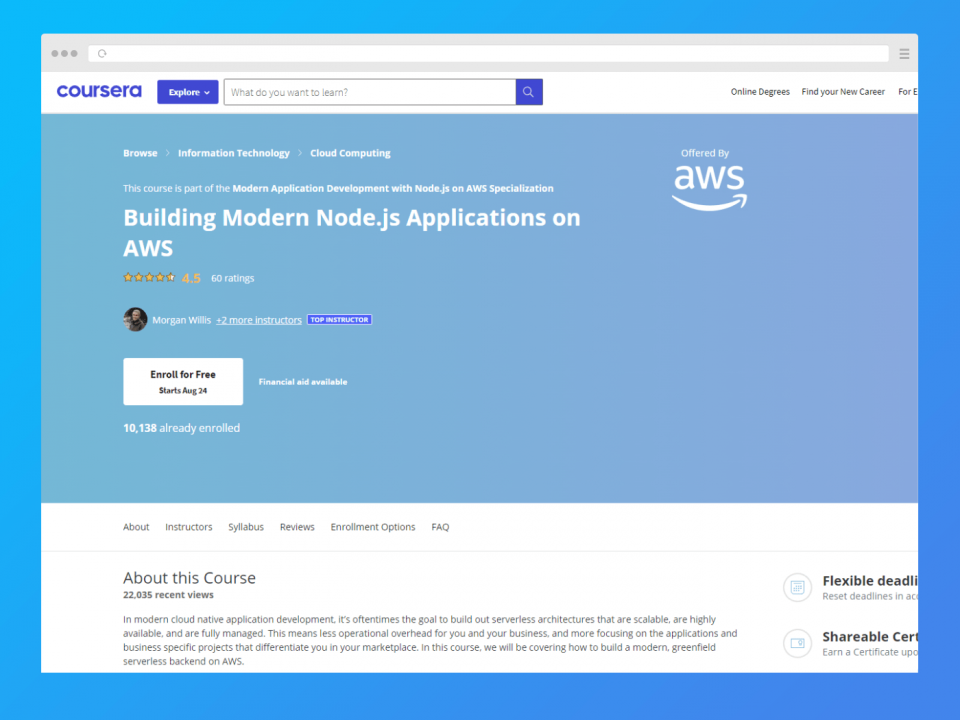960x720 pixels.
Task: Click the Coursera logo
Action: (99, 91)
